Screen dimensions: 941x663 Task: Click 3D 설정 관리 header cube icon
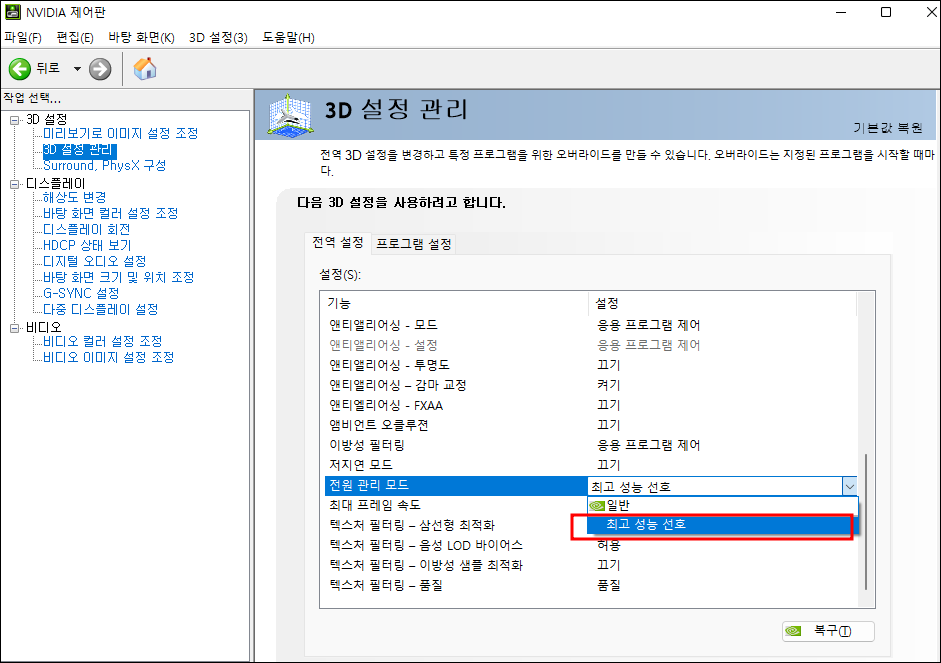(290, 115)
